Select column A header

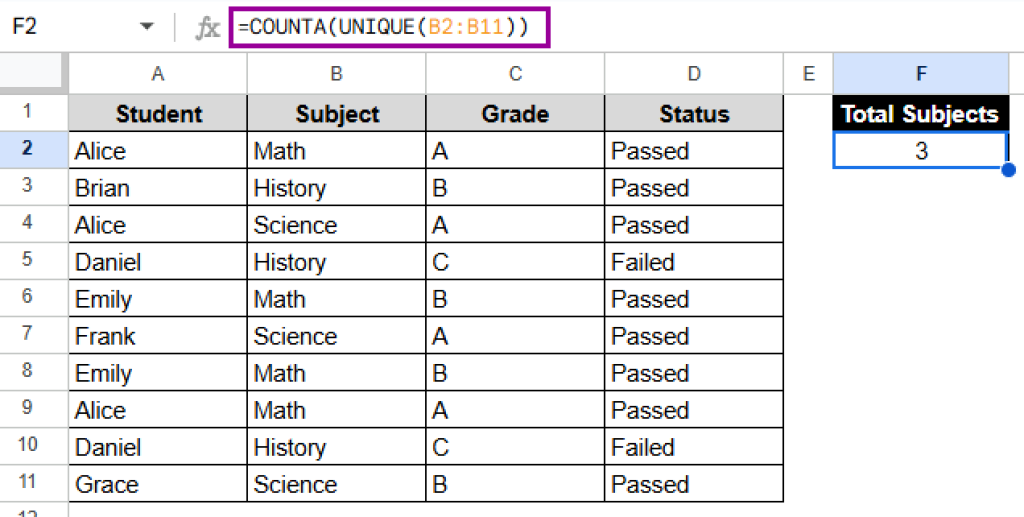tap(158, 73)
